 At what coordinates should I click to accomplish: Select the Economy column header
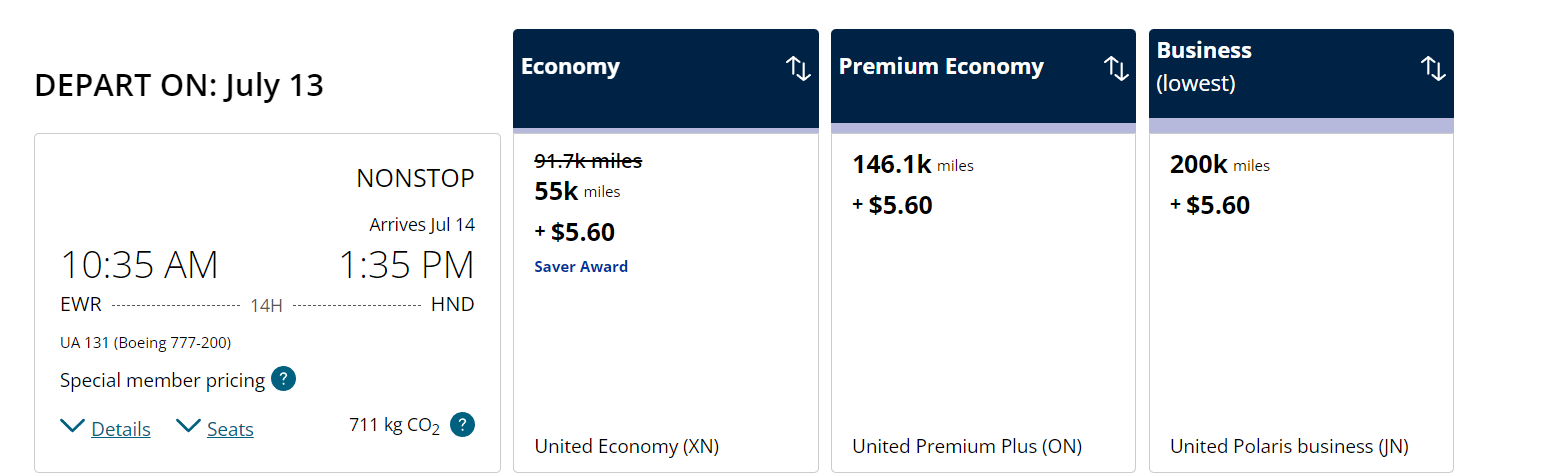coord(571,67)
